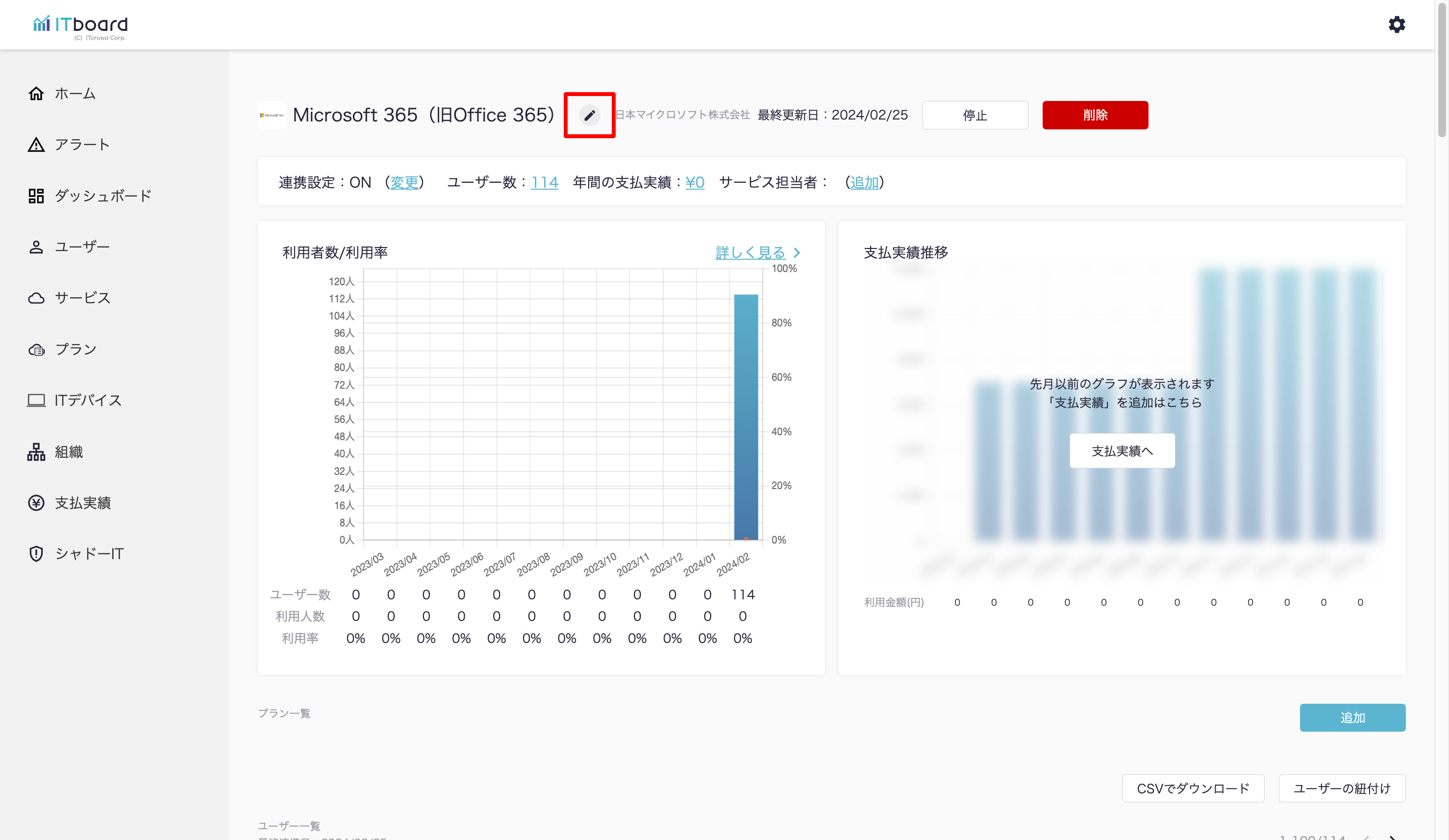Click the cloud service icon in sidebar
1449x840 pixels.
(x=36, y=298)
